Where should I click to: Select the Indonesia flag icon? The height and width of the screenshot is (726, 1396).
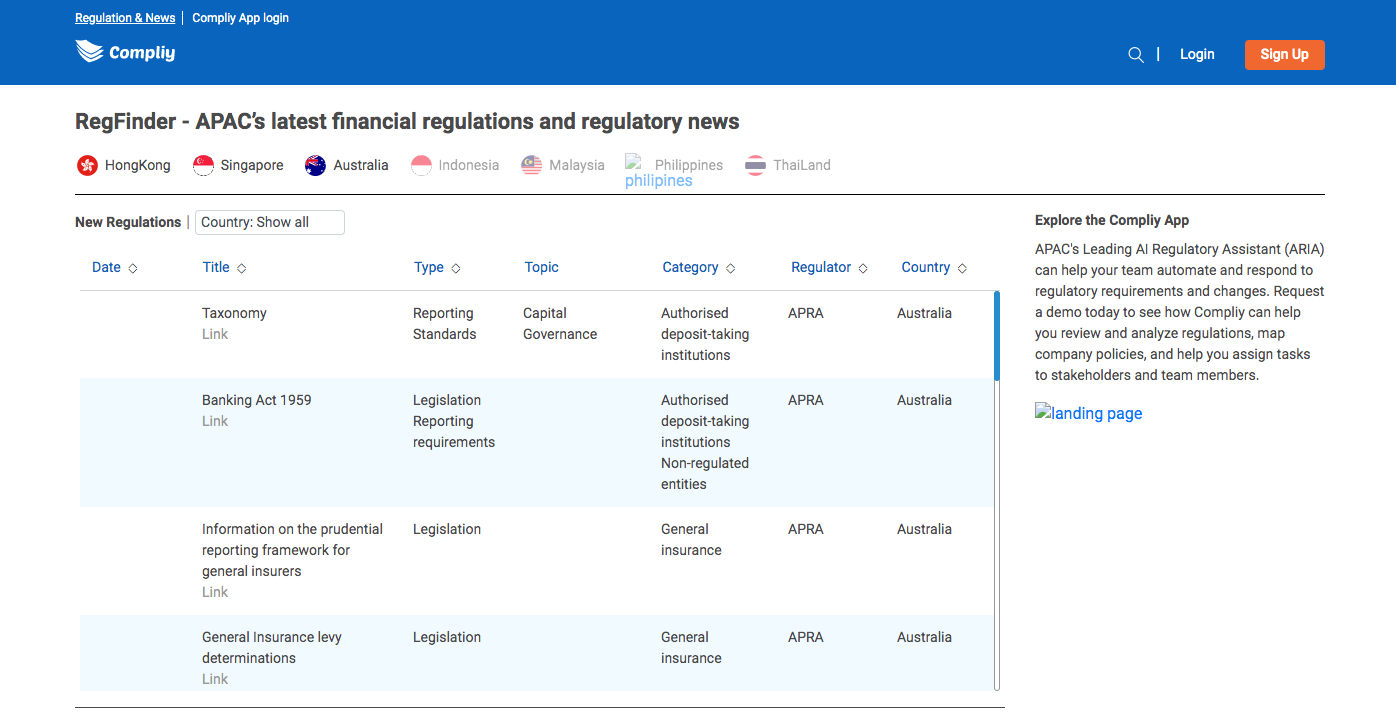pyautogui.click(x=421, y=165)
